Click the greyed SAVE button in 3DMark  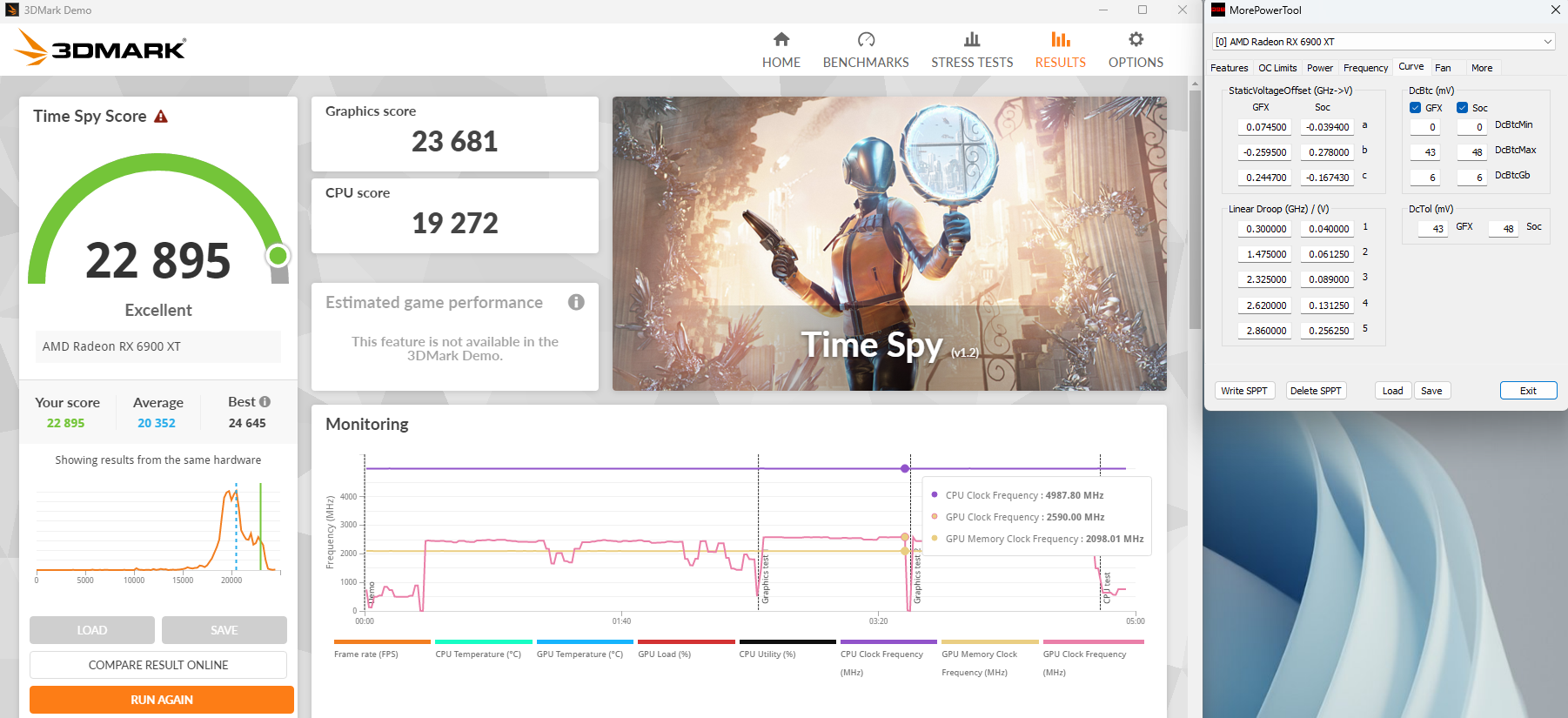point(224,630)
